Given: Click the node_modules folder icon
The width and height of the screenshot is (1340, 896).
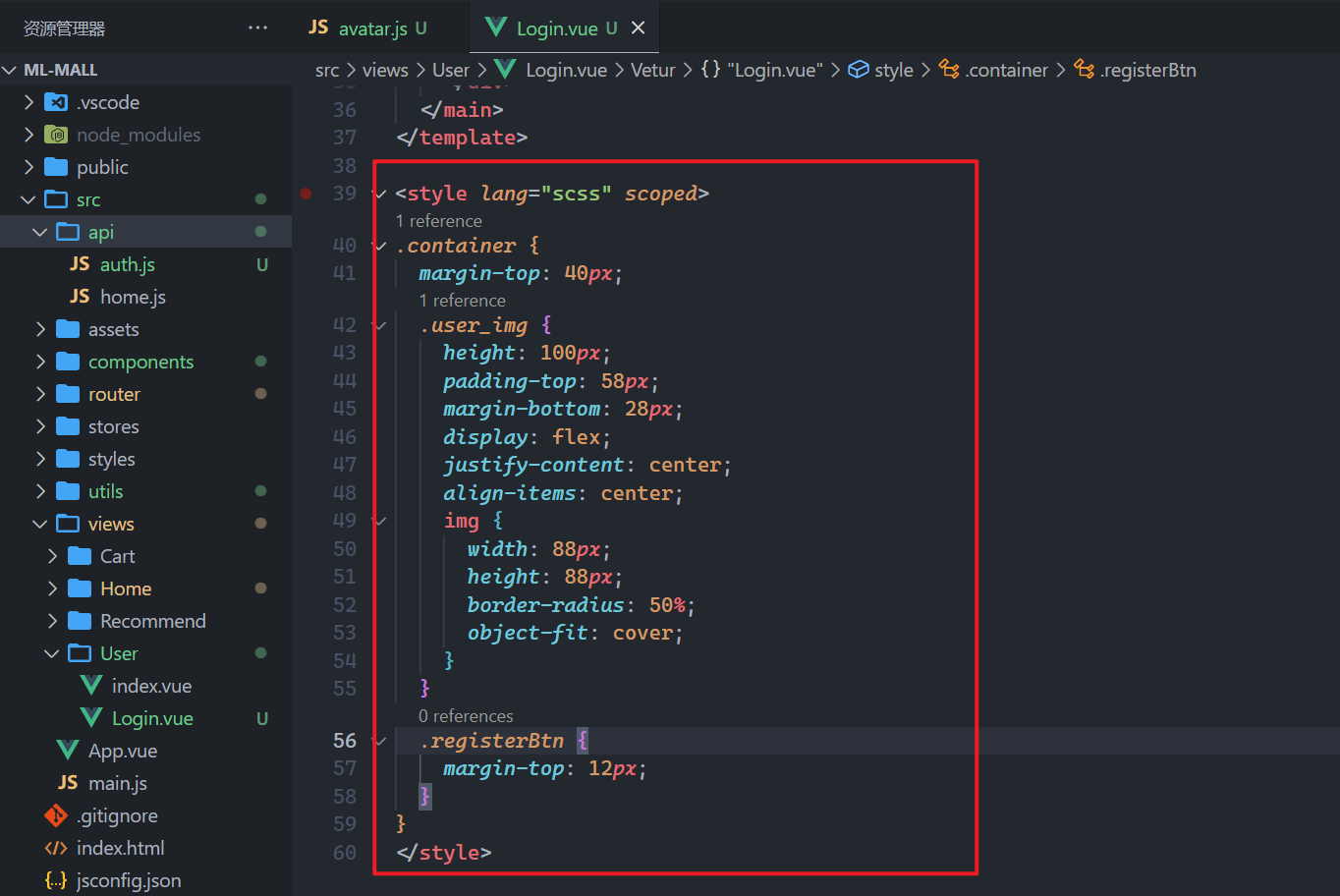Looking at the screenshot, I should pyautogui.click(x=57, y=135).
